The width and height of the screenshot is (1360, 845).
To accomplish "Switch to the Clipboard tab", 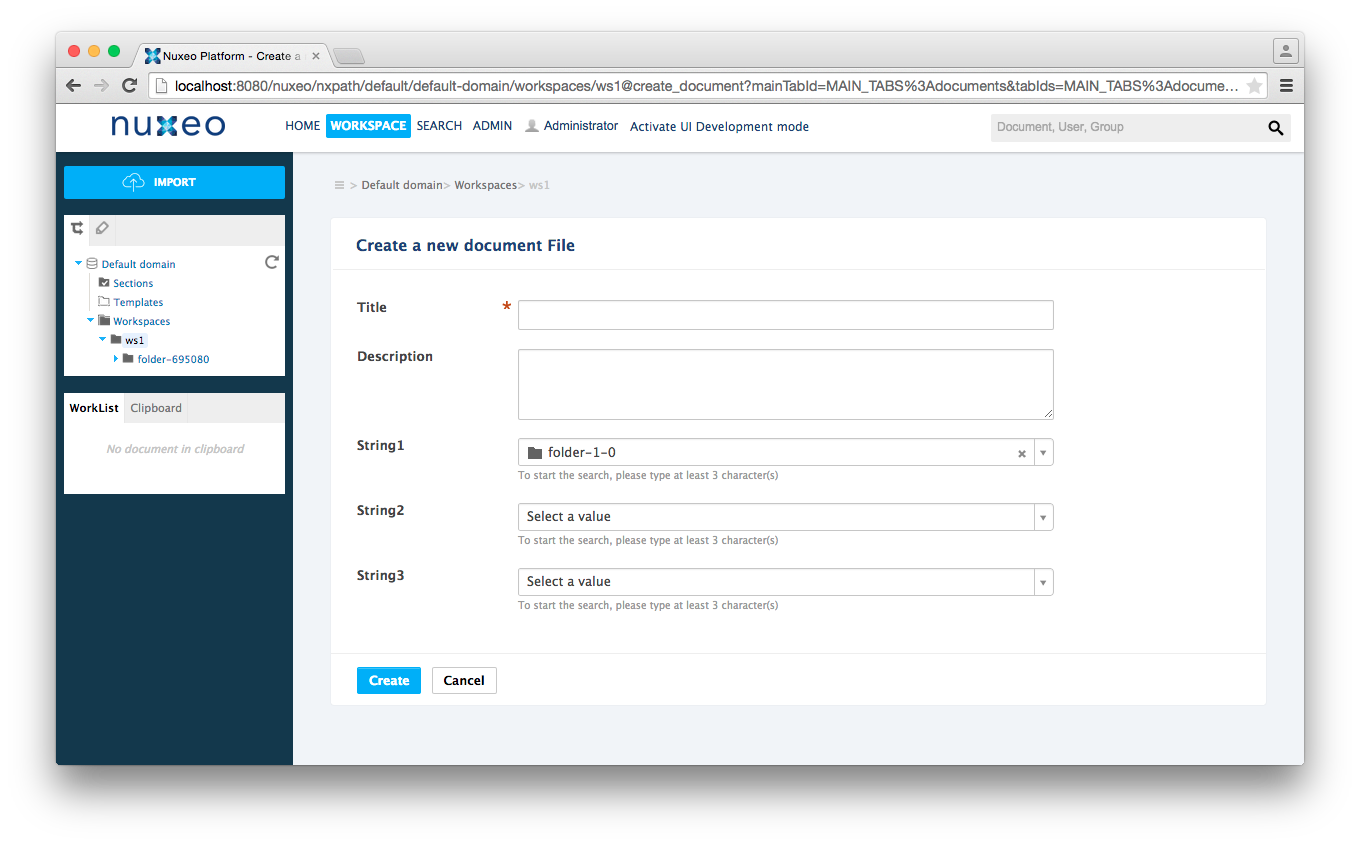I will pos(155,407).
